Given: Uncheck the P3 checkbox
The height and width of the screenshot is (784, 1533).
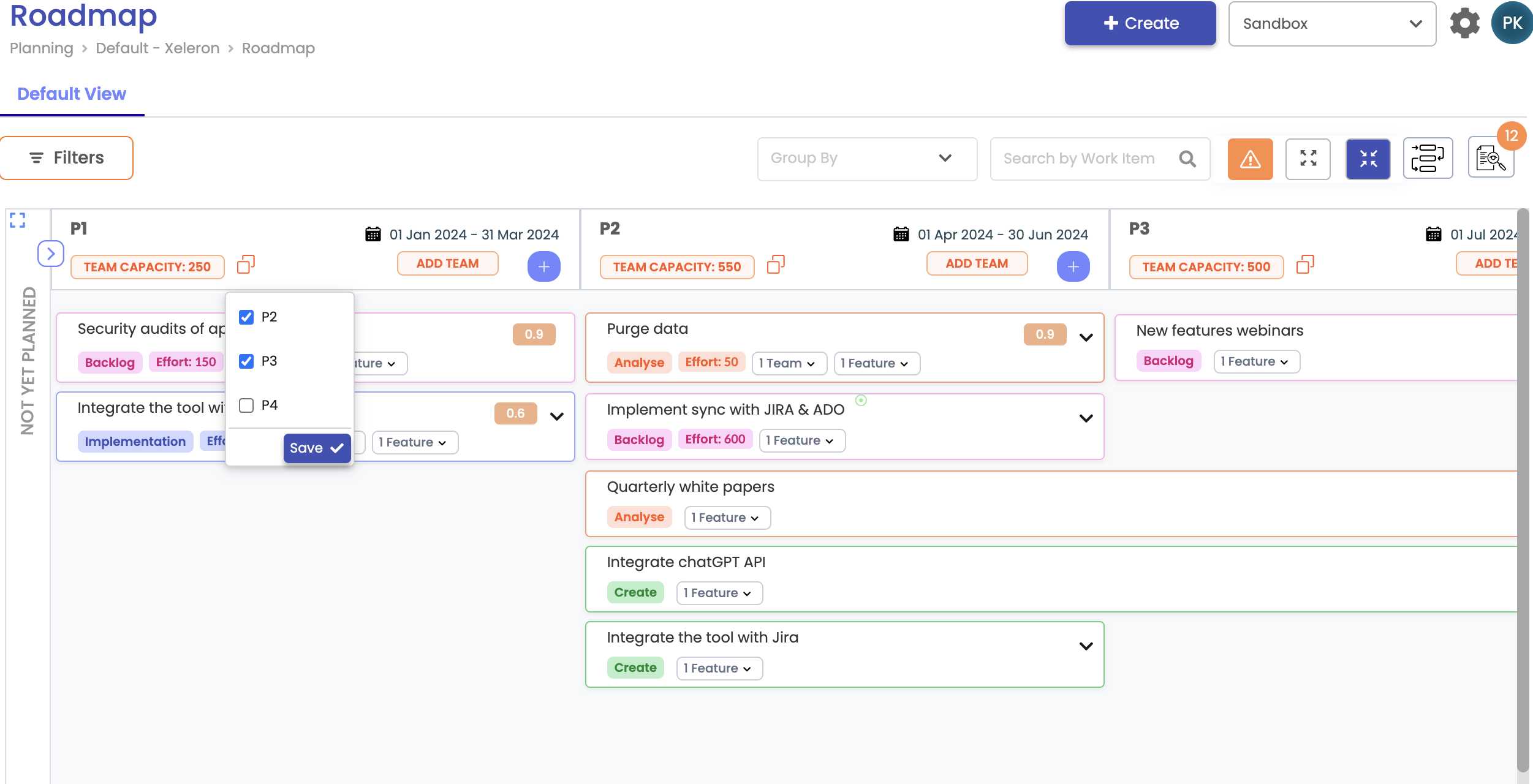Looking at the screenshot, I should point(246,361).
